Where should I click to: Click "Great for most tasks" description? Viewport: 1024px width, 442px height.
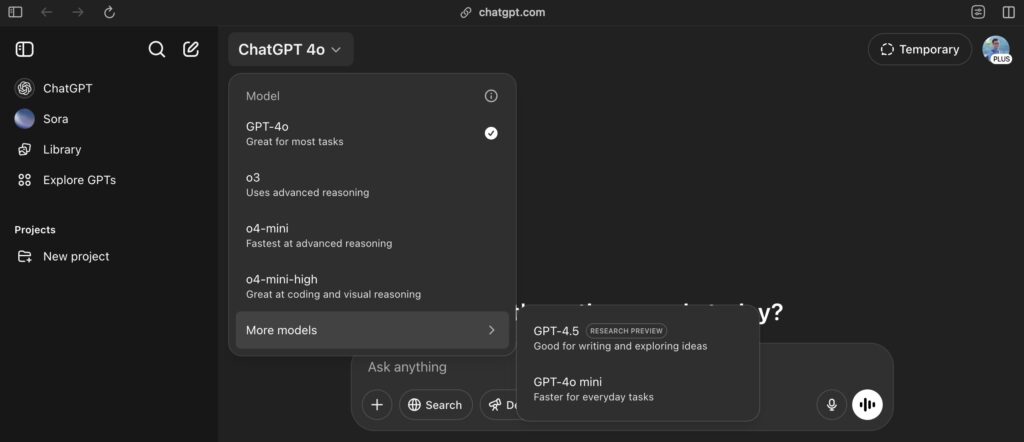point(295,142)
